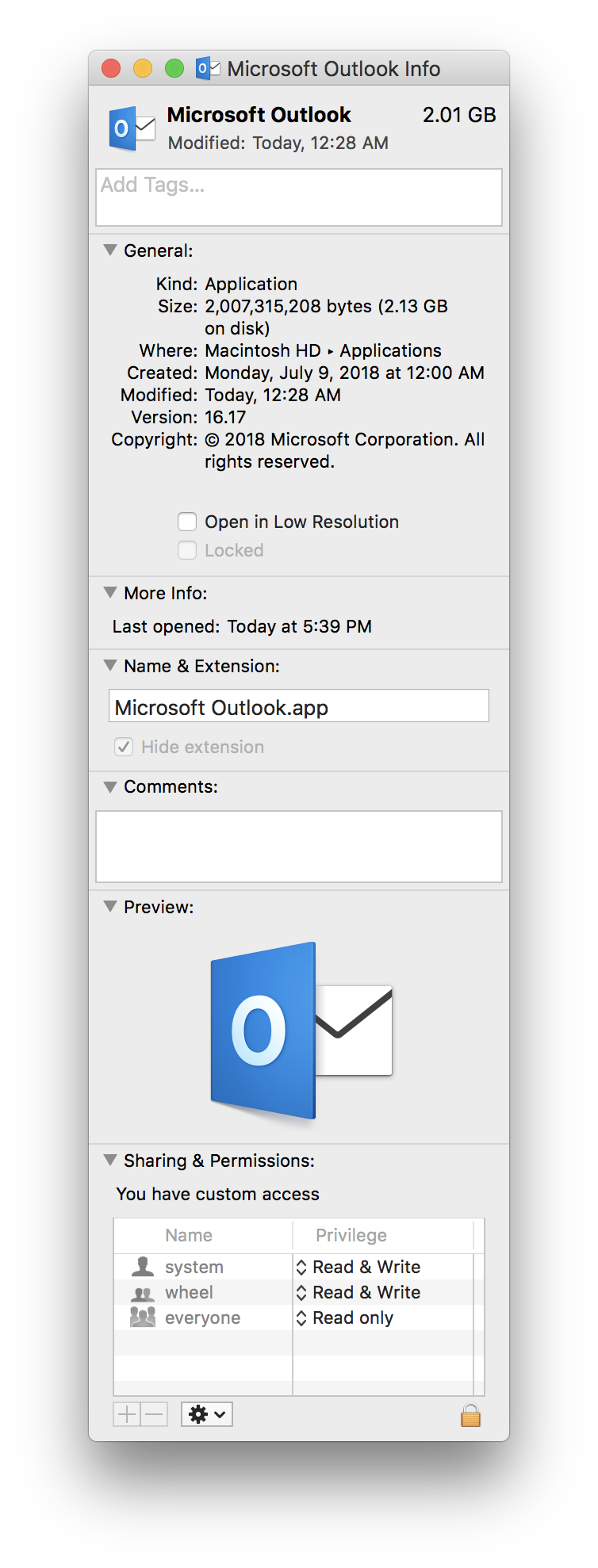This screenshot has height=1568, width=598.
Task: Select the wheel row name
Action: point(189,1292)
